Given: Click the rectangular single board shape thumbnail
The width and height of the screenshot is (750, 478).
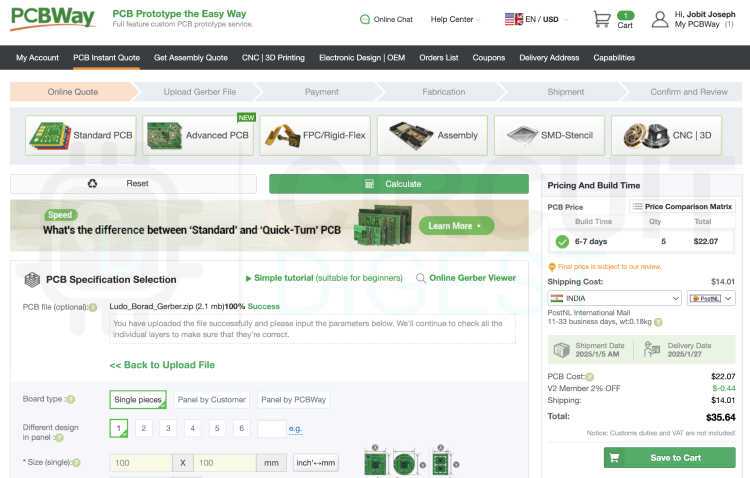Looking at the screenshot, I should pyautogui.click(x=375, y=464).
